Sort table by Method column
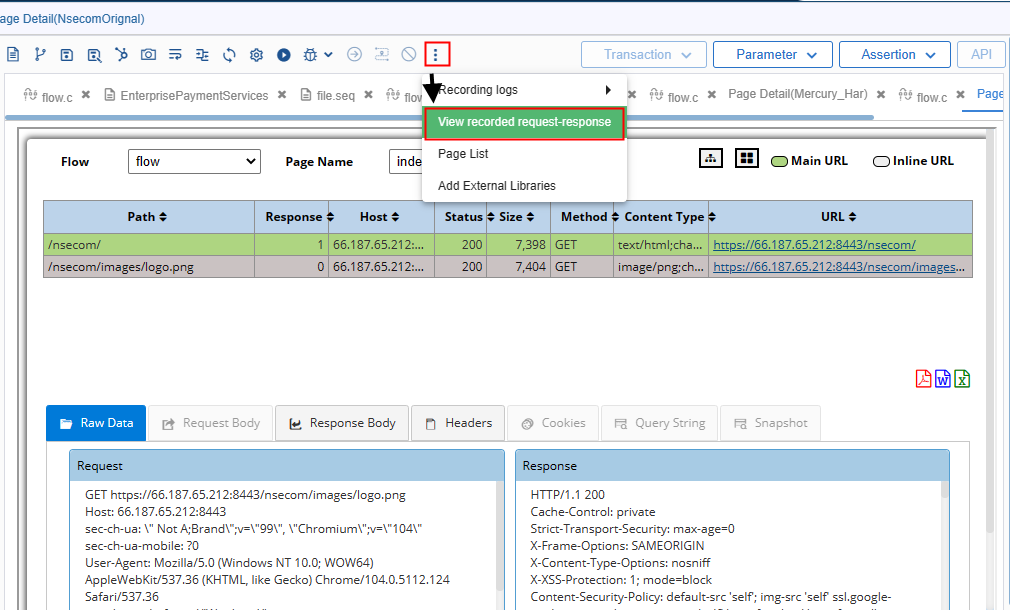Image resolution: width=1010 pixels, height=610 pixels. coord(582,217)
